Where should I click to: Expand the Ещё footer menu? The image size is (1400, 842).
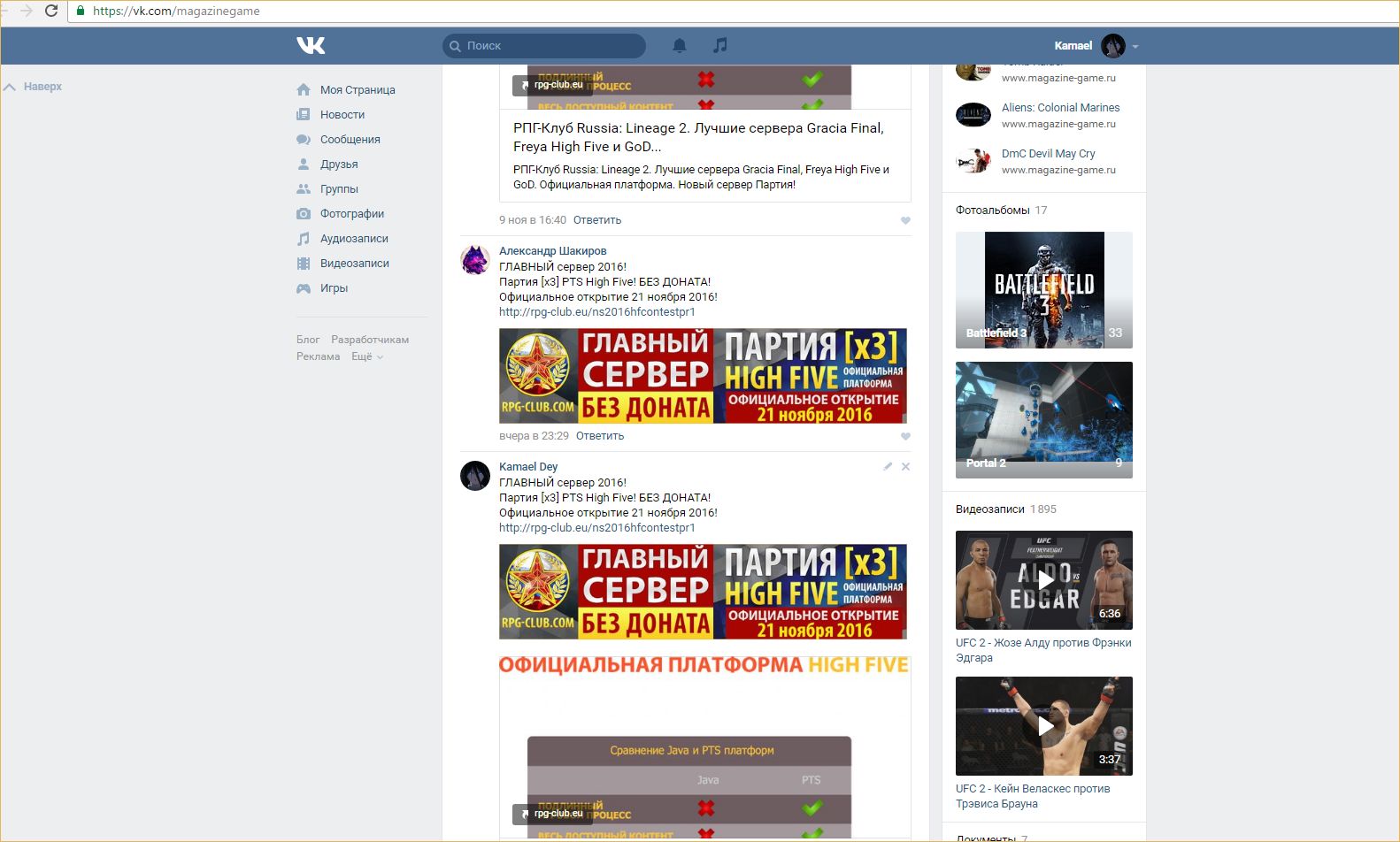[367, 356]
